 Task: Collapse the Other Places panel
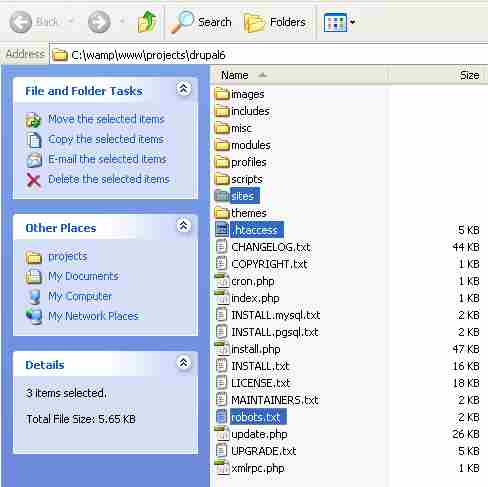click(184, 226)
